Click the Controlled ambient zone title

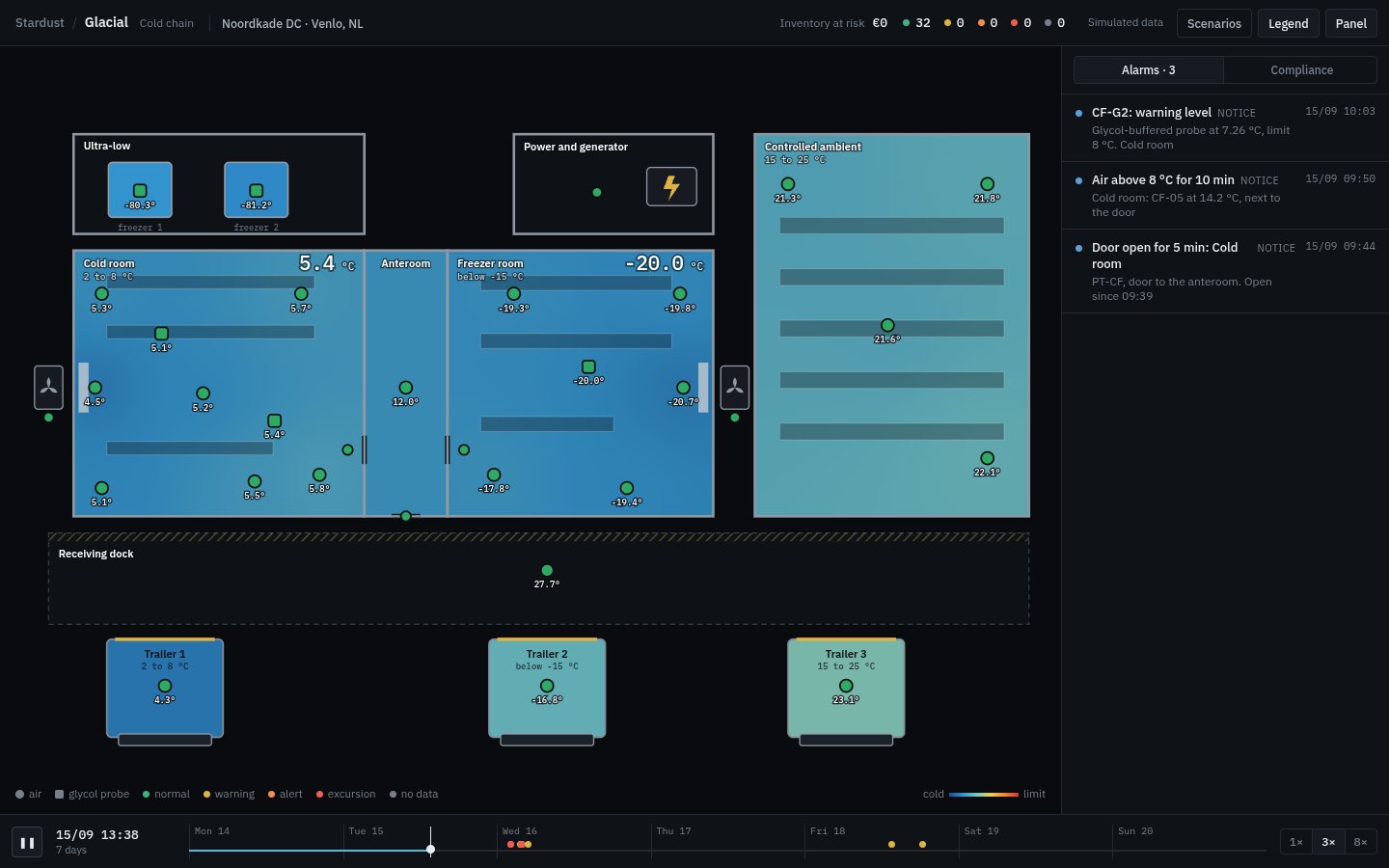813,147
